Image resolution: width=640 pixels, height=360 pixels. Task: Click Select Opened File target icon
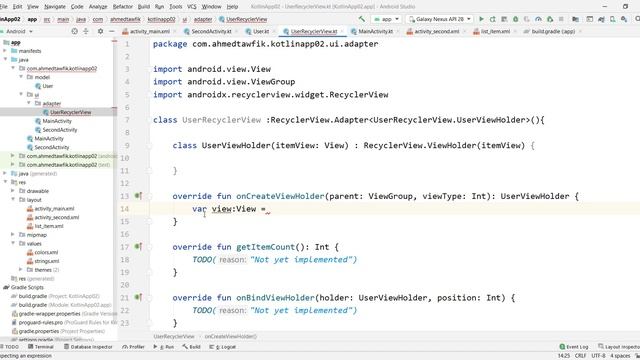[74, 31]
